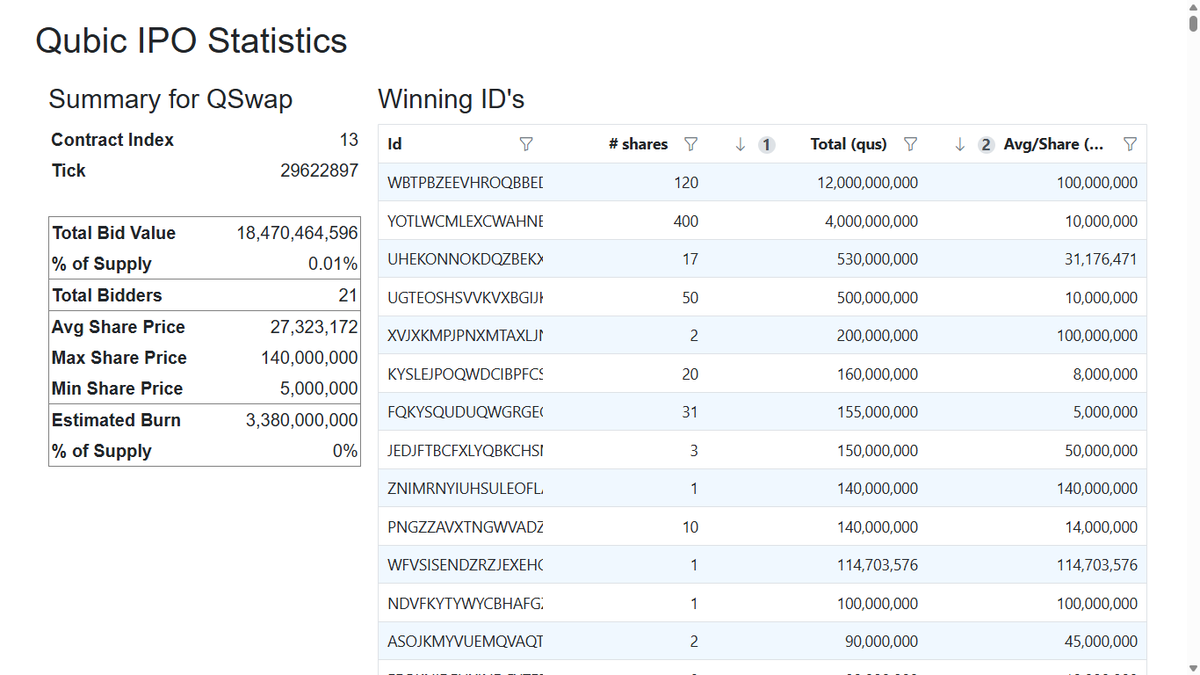The width and height of the screenshot is (1200, 675).
Task: Select the WFVSISENDZRZJEXEH id cell
Action: coord(464,565)
